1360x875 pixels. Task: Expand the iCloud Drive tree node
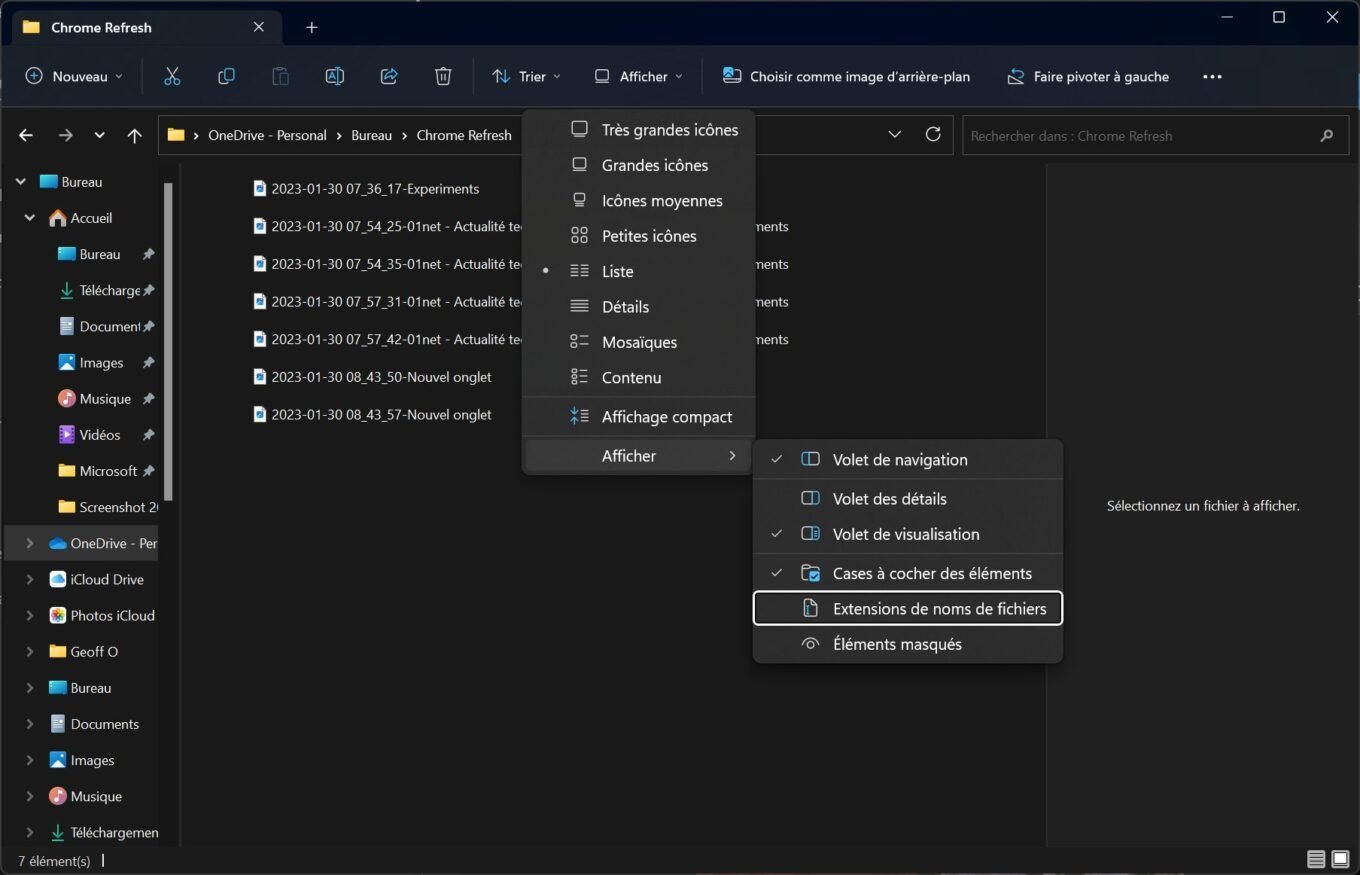[30, 579]
